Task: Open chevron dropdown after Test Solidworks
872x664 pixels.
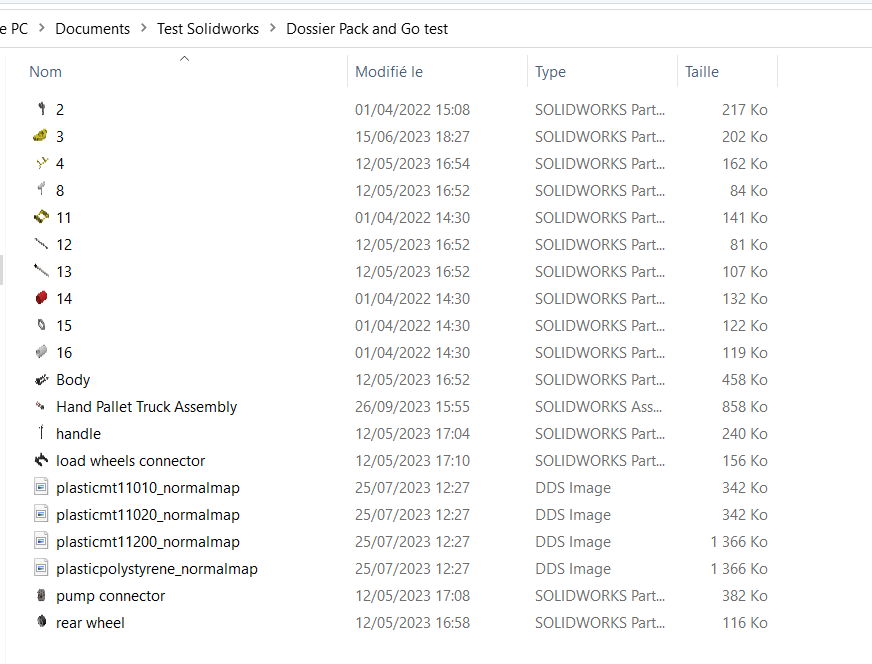Action: pyautogui.click(x=273, y=29)
